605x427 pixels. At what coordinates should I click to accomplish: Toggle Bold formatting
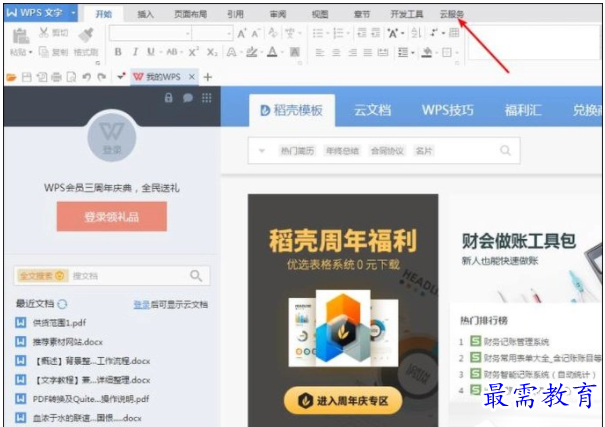pos(118,52)
